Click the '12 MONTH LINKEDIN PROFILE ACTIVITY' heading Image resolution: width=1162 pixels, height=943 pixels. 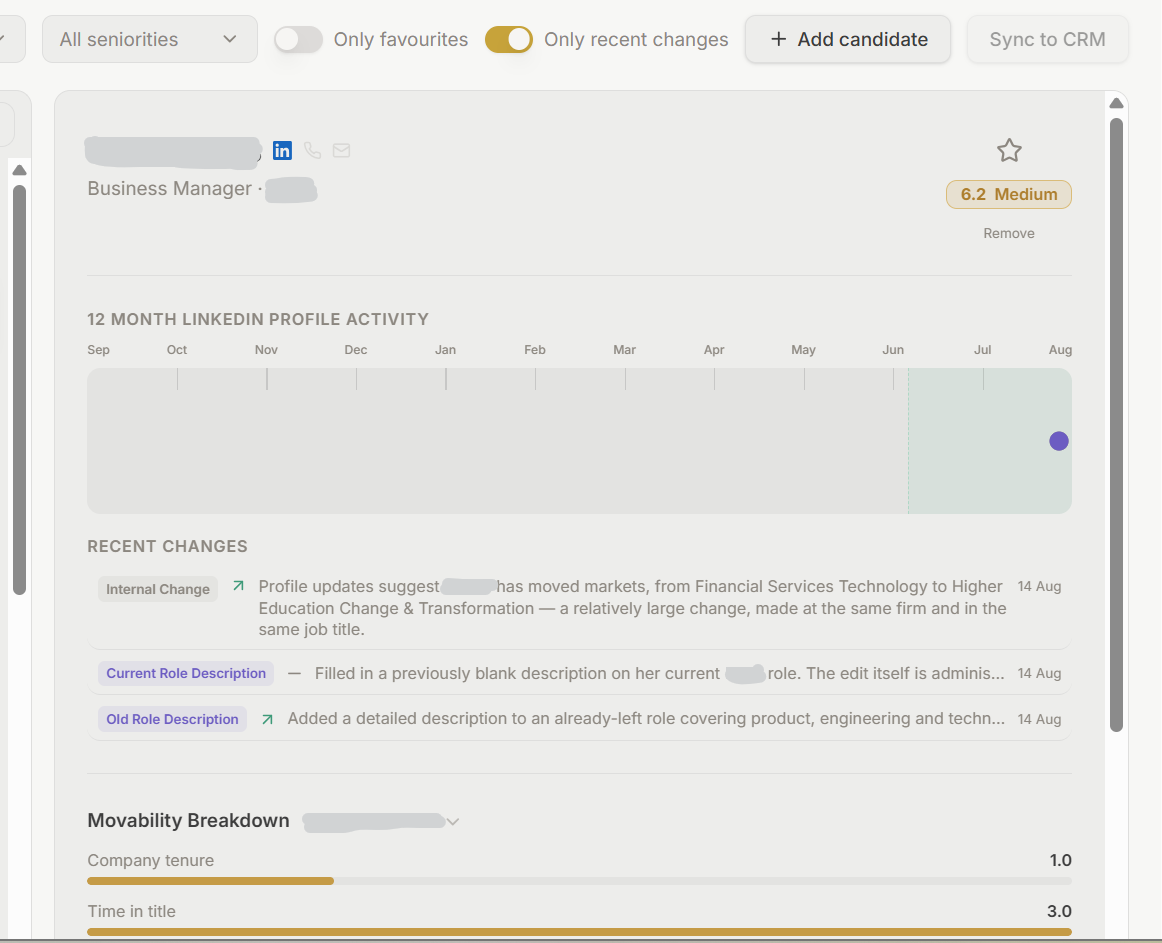258,320
